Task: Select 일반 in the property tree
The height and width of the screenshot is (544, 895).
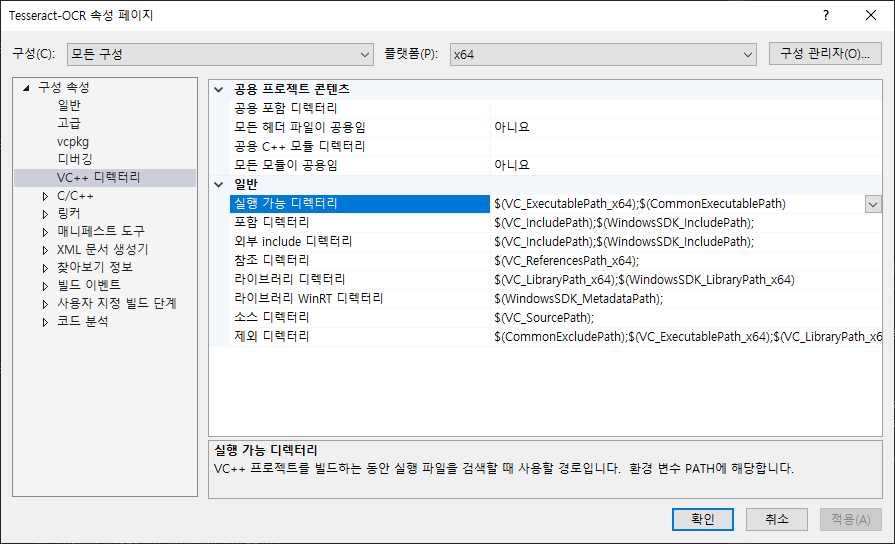Action: click(69, 106)
